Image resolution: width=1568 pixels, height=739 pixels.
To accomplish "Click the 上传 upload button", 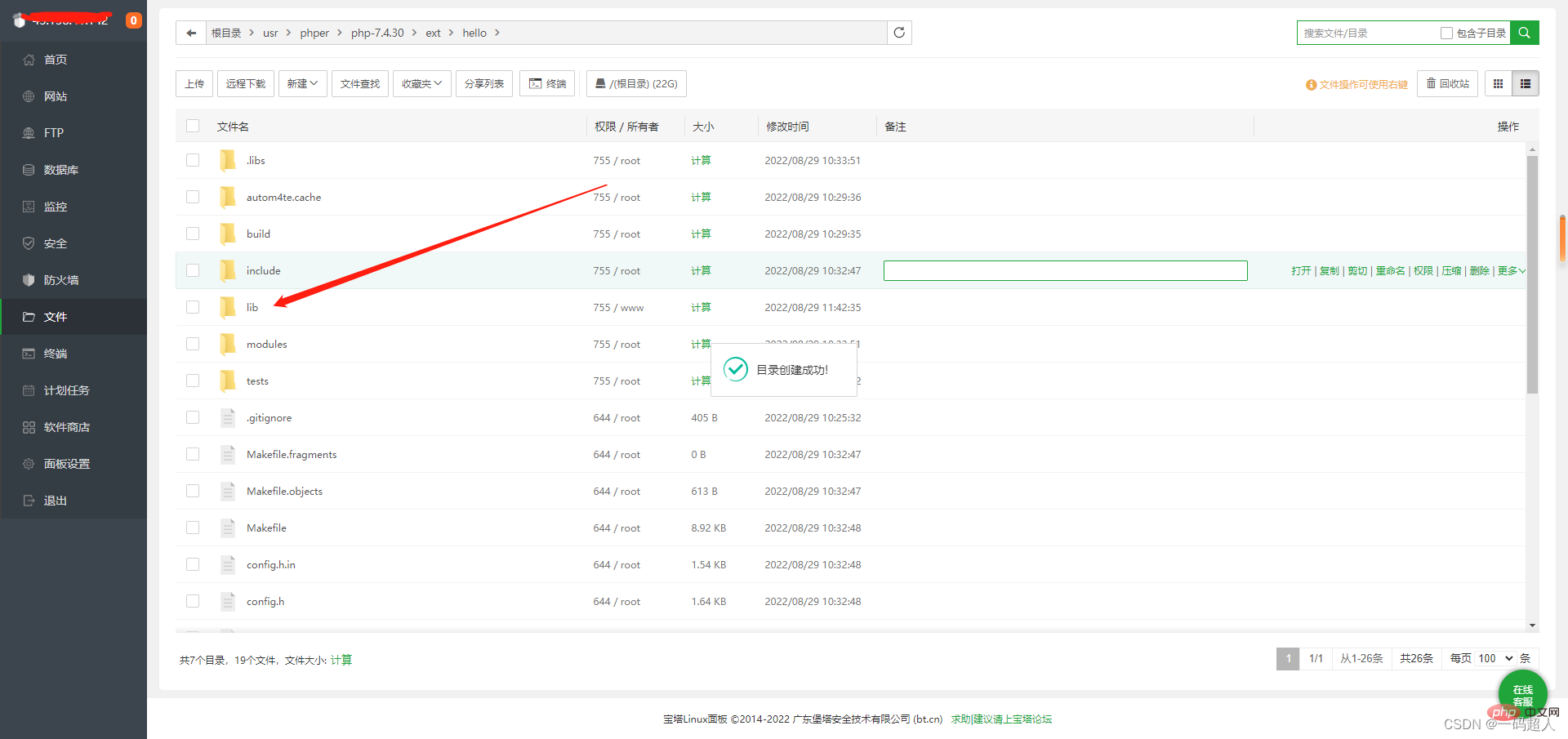I will coord(194,83).
